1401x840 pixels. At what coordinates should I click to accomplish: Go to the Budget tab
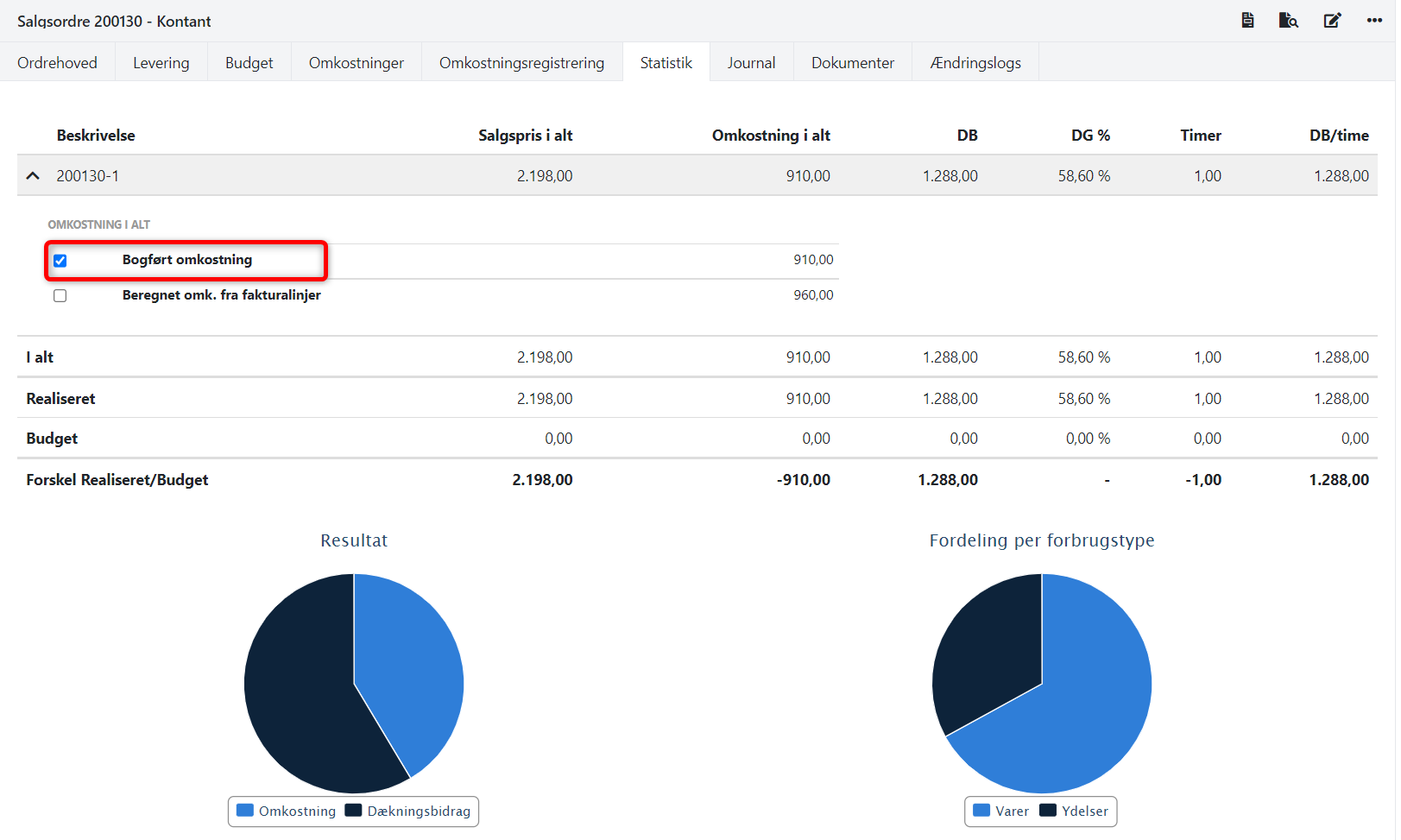pos(249,63)
